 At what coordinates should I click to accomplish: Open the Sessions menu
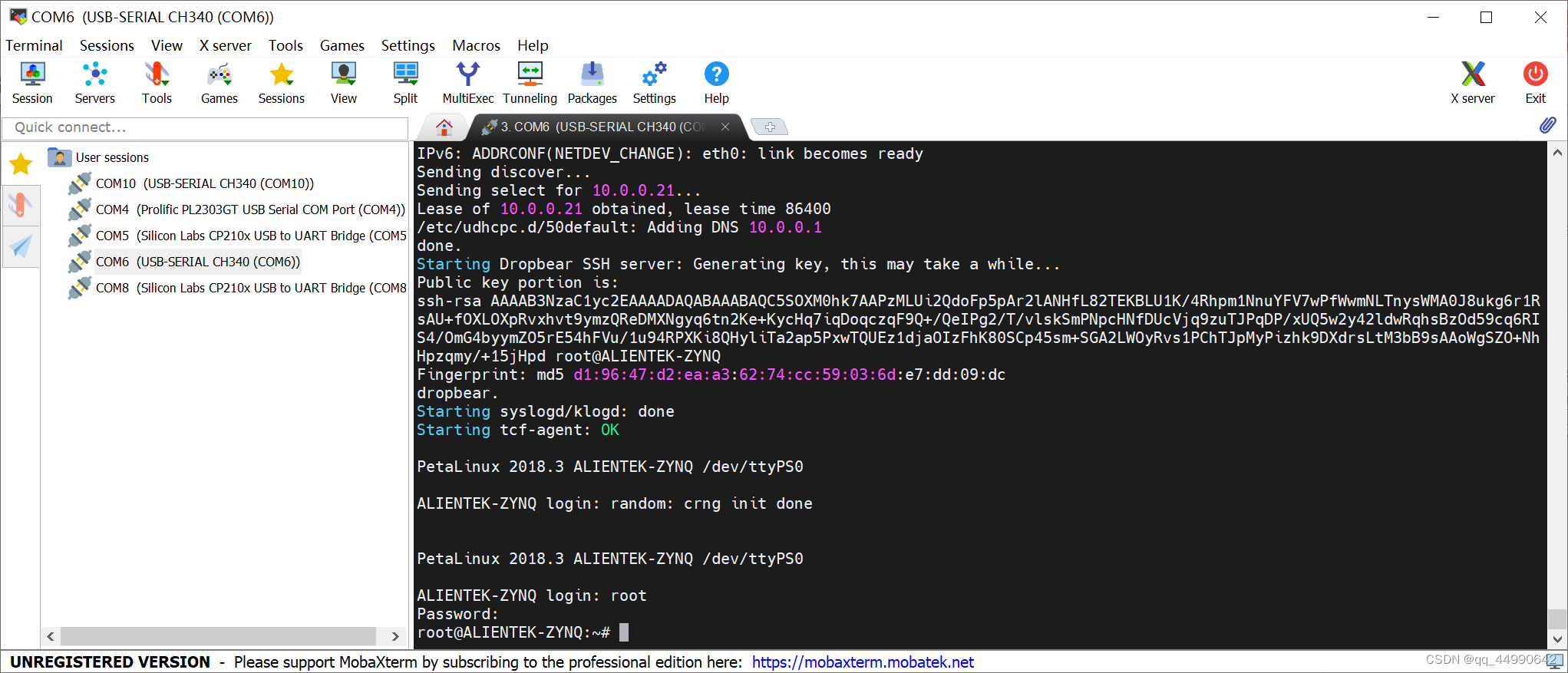tap(107, 45)
